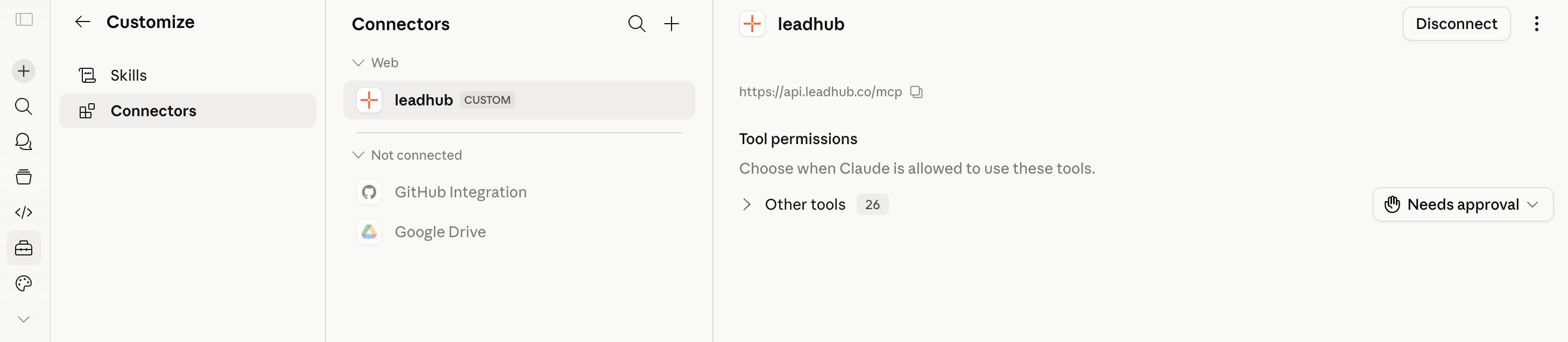Open the projects stack icon
Image resolution: width=1568 pixels, height=342 pixels.
(24, 177)
